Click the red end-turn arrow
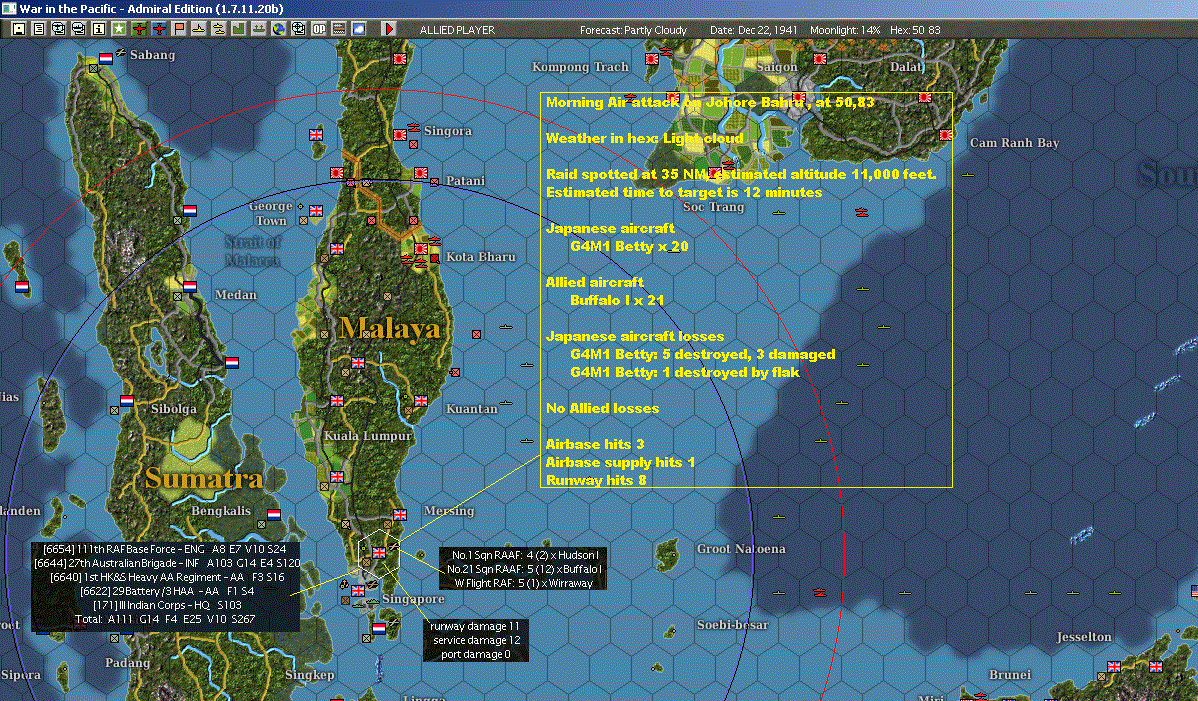The width and height of the screenshot is (1198, 701). pyautogui.click(x=388, y=29)
